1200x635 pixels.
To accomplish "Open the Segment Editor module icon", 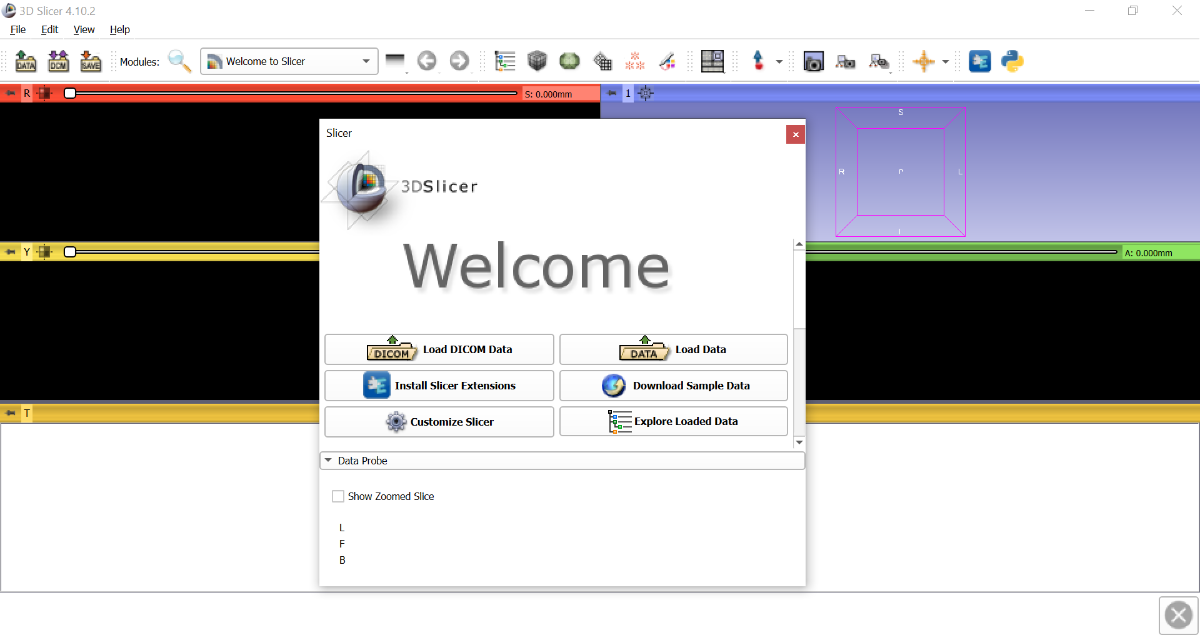I will pyautogui.click(x=667, y=61).
